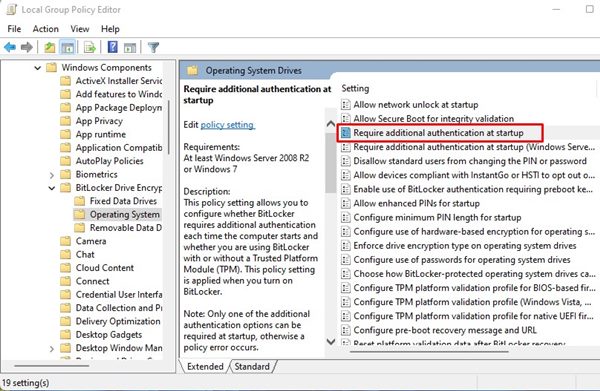Click the Forward arrow toolbar icon
600x391 pixels.
click(26, 47)
